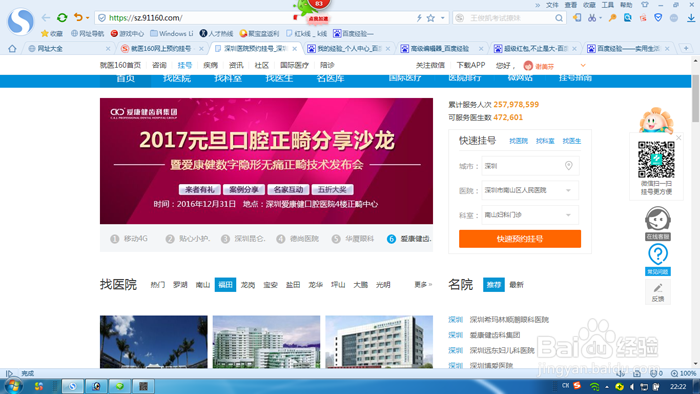Select banner slide 6 爱康健齿

tap(409, 239)
